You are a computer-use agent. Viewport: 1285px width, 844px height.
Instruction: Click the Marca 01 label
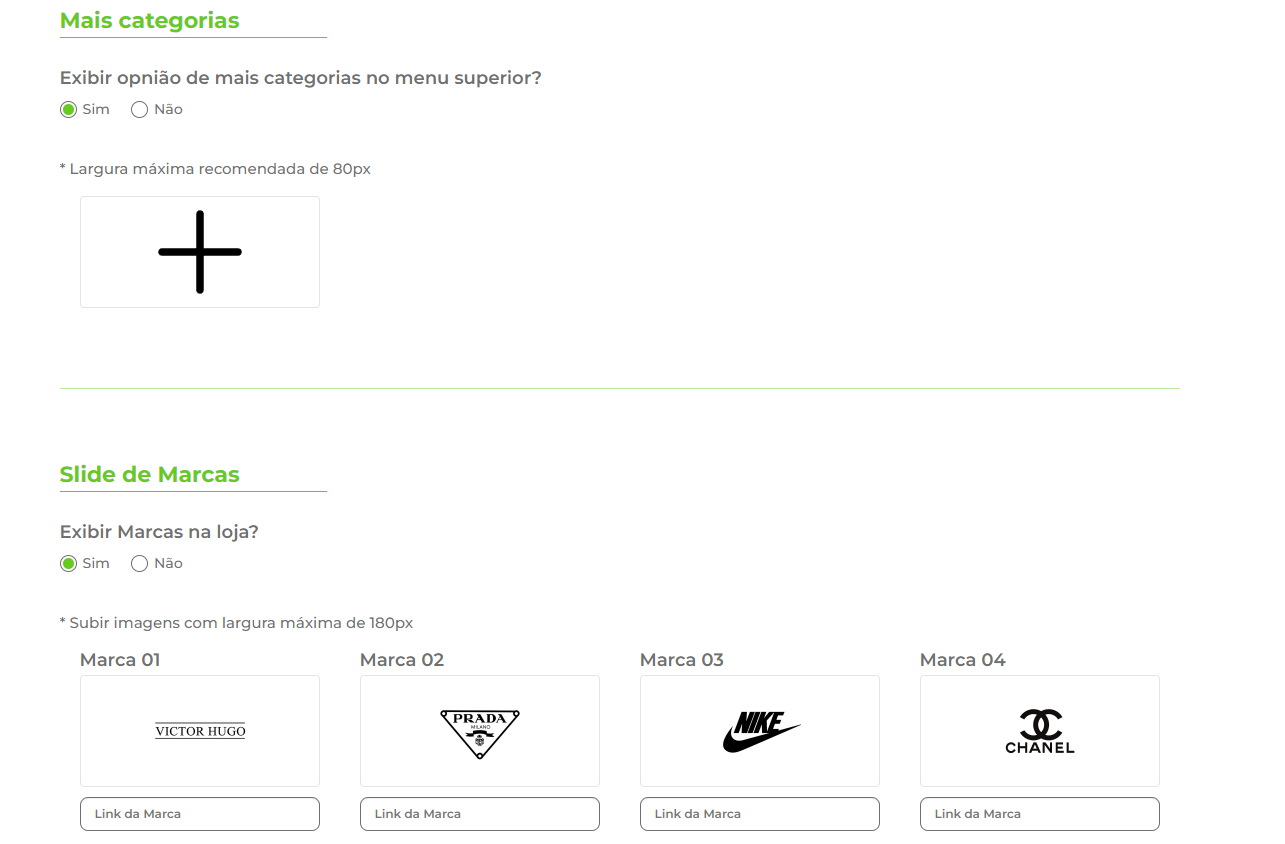(120, 660)
